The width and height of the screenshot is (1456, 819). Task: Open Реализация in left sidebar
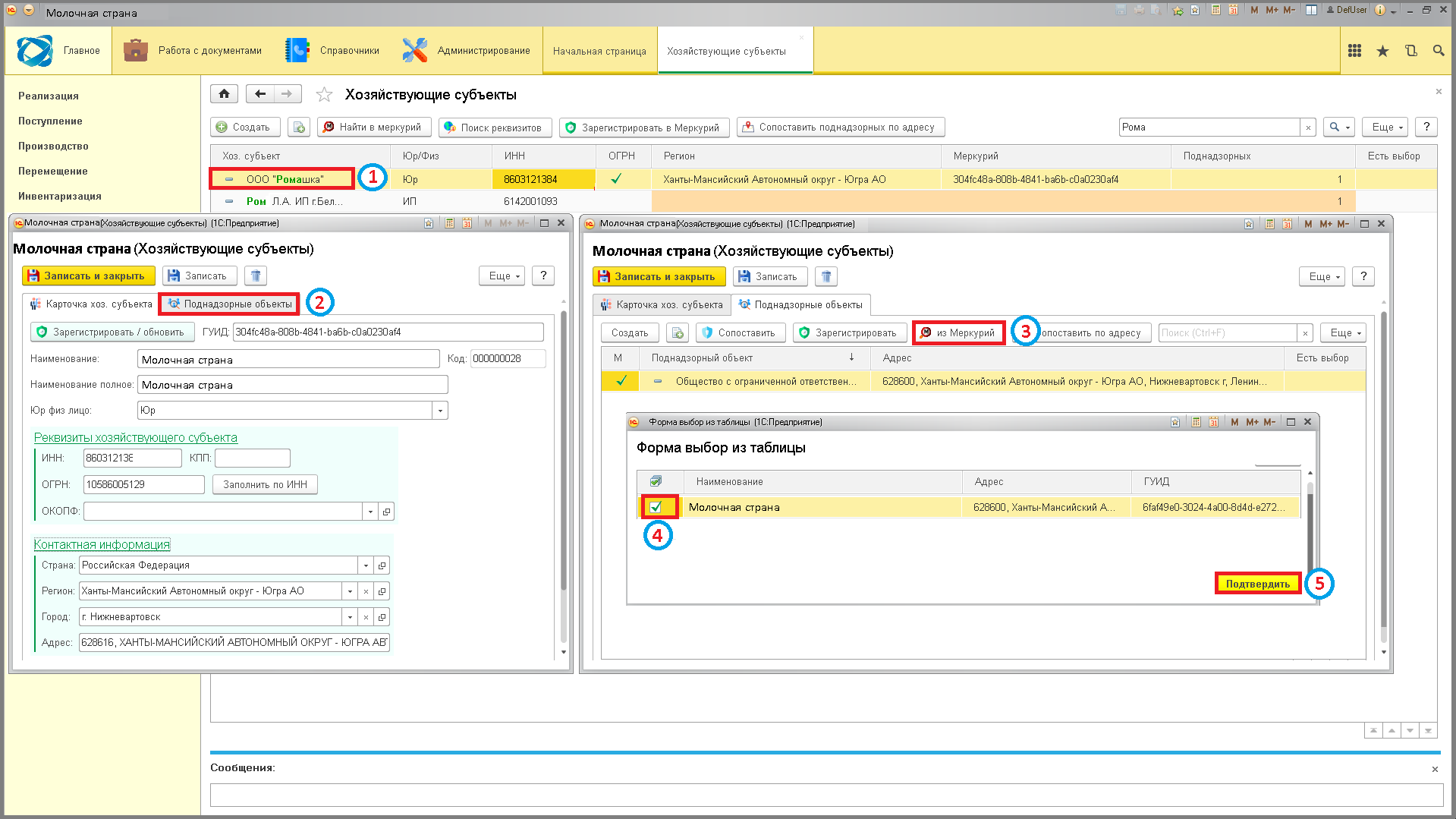49,96
